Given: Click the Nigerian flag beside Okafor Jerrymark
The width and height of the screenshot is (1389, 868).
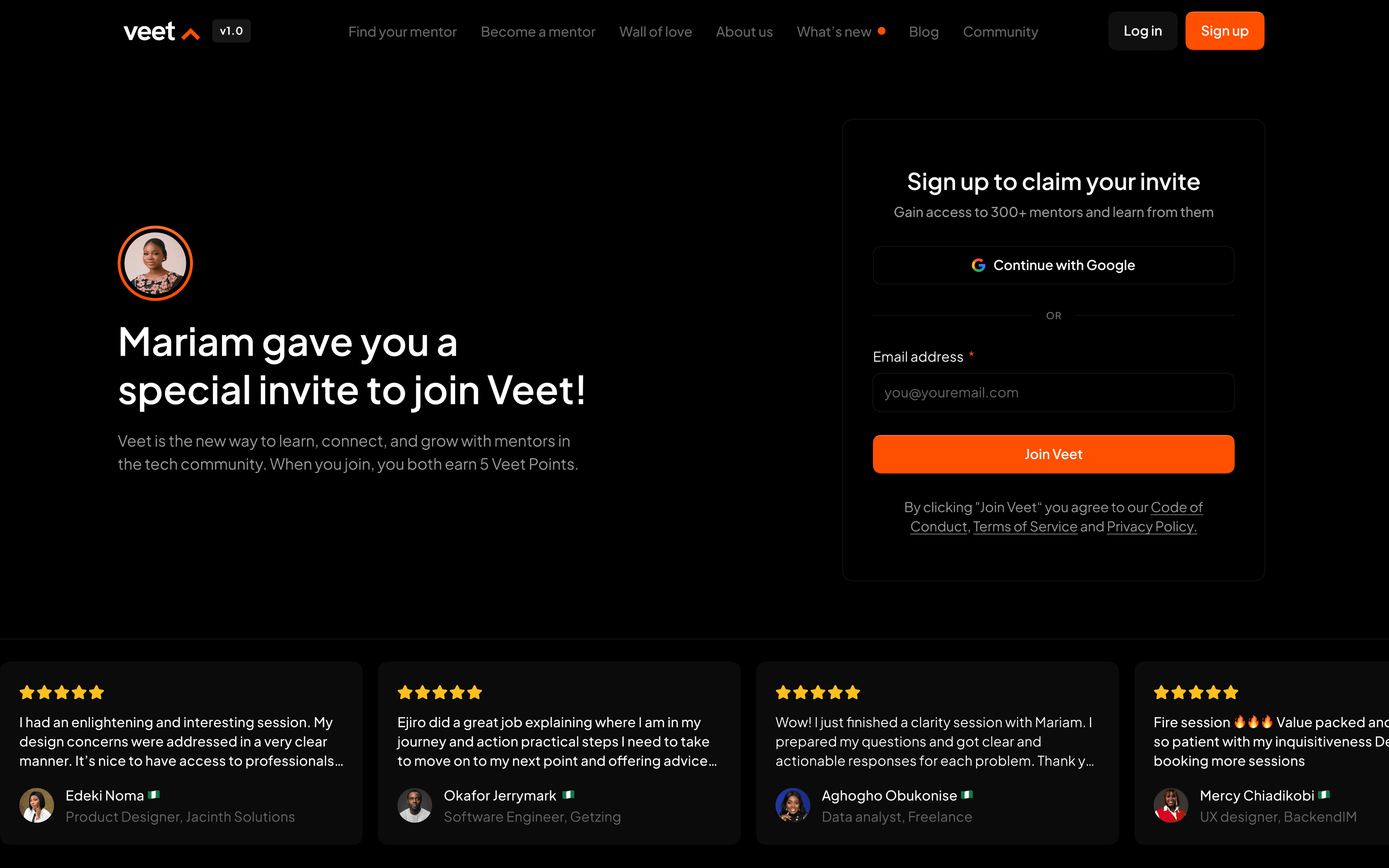Looking at the screenshot, I should 569,795.
